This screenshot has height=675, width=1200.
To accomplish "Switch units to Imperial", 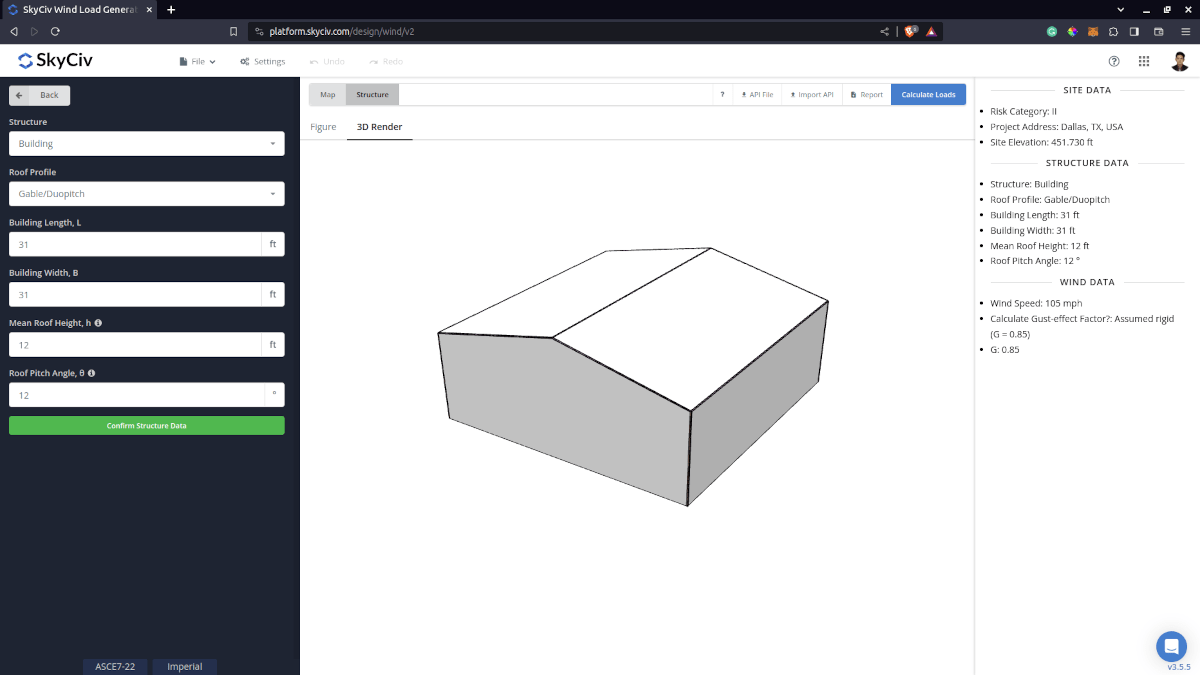I will tap(184, 666).
